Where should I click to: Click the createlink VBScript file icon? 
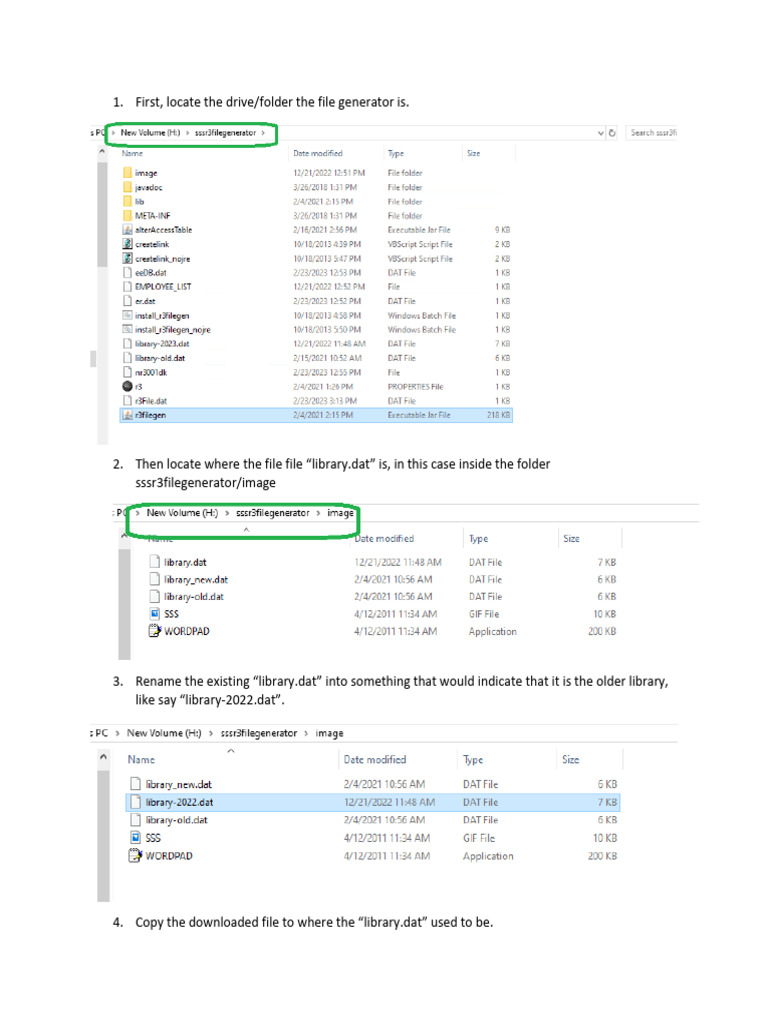point(127,244)
